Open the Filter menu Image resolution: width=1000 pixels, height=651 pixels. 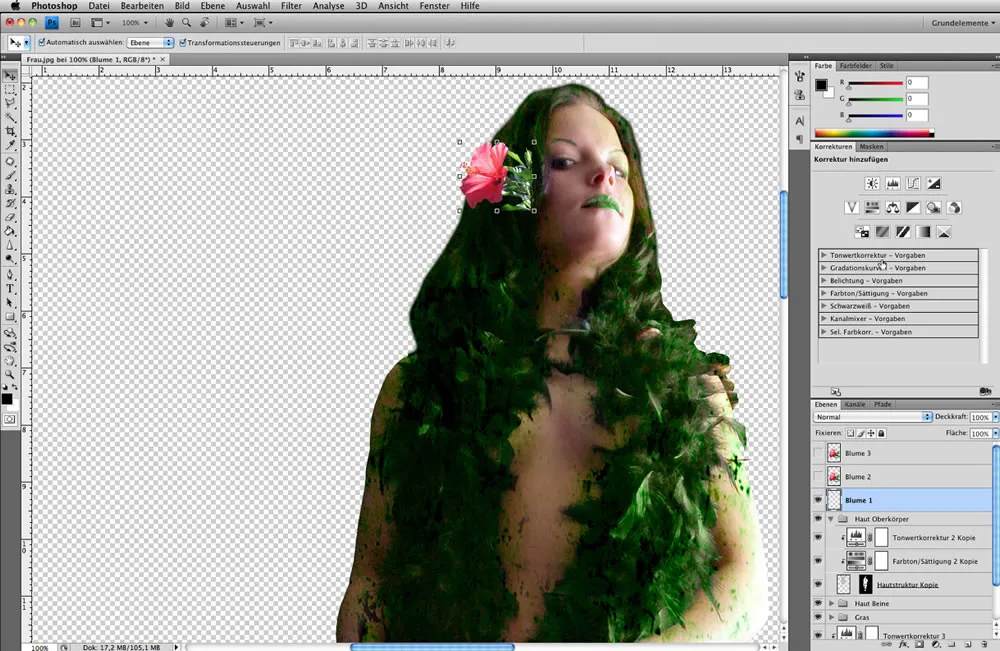[291, 6]
